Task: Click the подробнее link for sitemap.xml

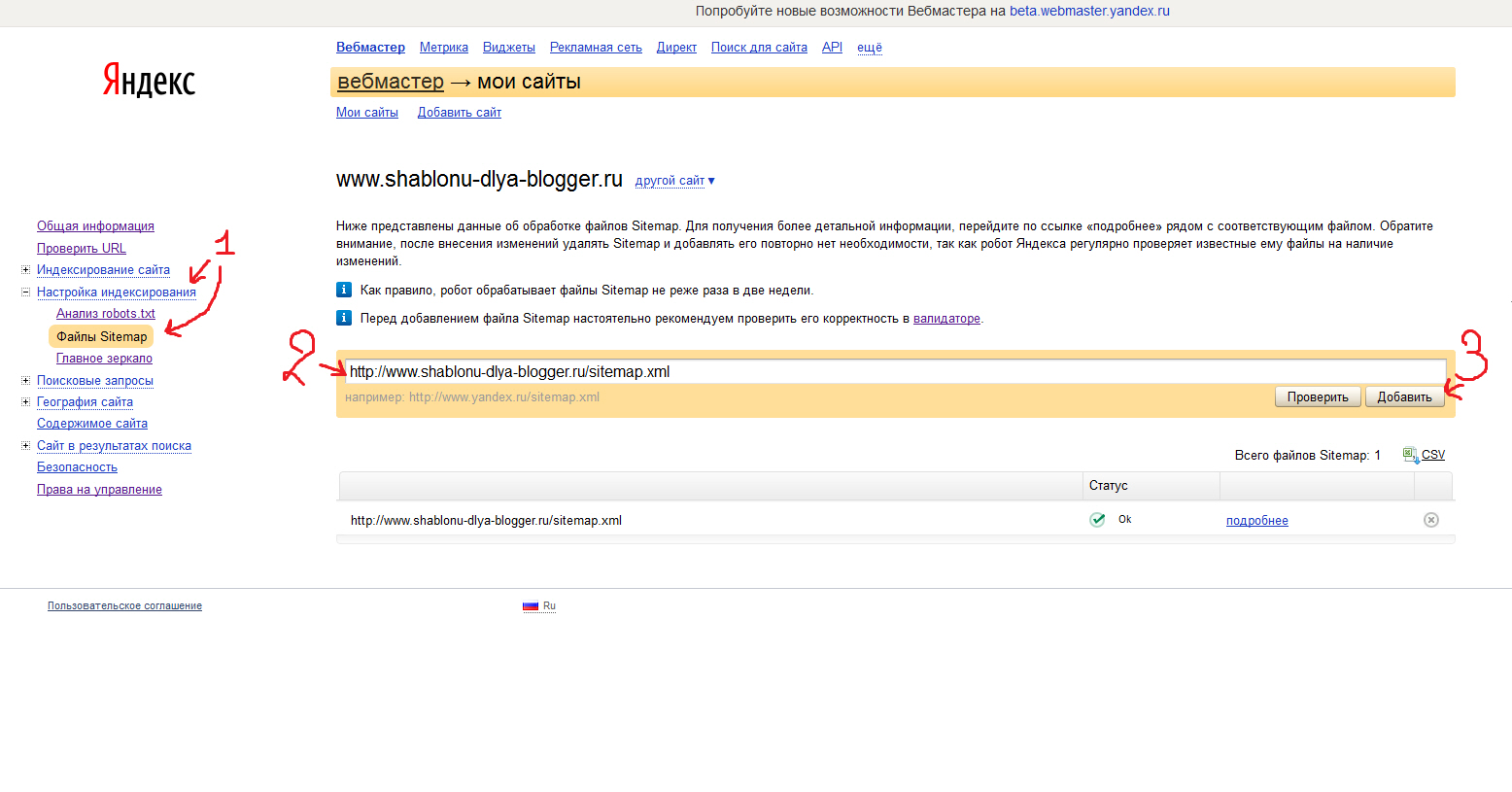Action: pyautogui.click(x=1256, y=520)
